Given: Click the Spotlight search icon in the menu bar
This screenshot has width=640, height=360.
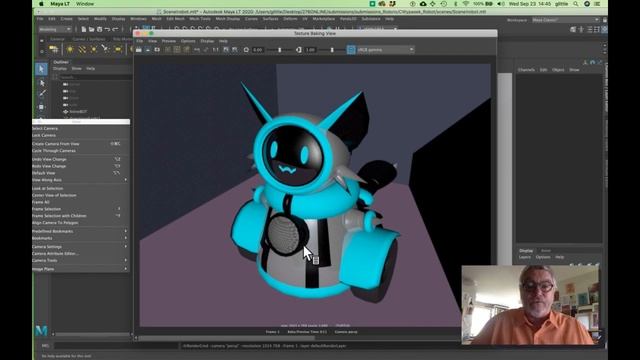Looking at the screenshot, I should (x=576, y=4).
